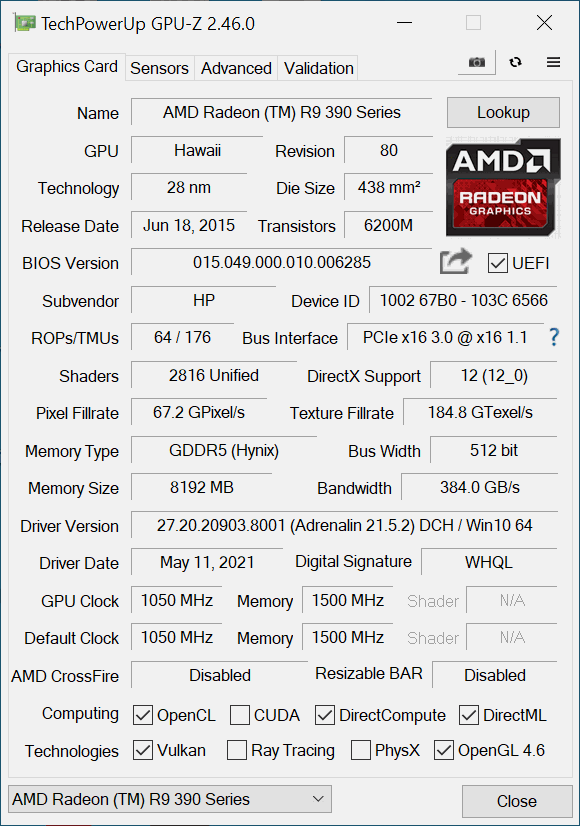Toggle the Vulkan checkbox
This screenshot has height=826, width=580.
click(143, 750)
